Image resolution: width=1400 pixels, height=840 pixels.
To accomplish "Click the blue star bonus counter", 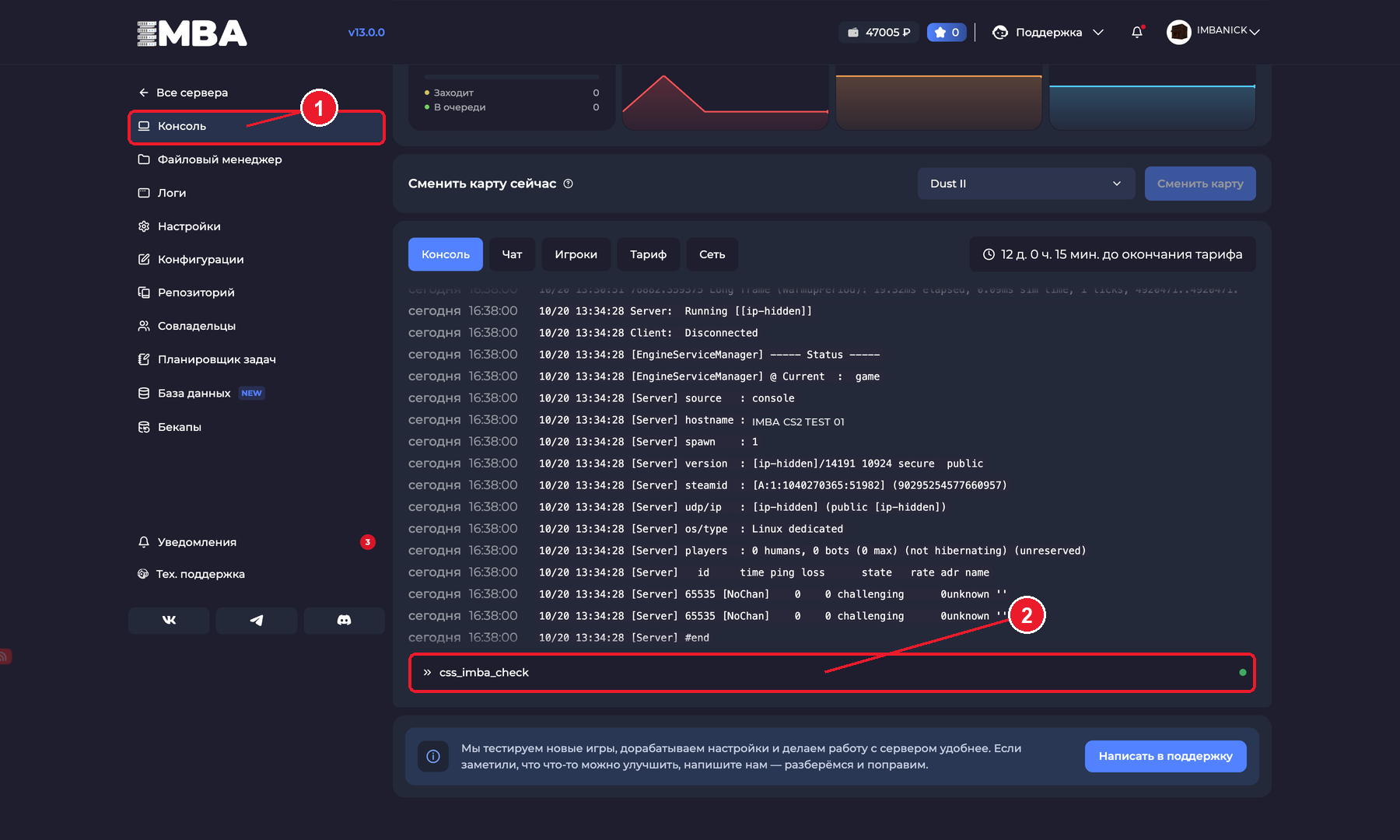I will pos(947,32).
